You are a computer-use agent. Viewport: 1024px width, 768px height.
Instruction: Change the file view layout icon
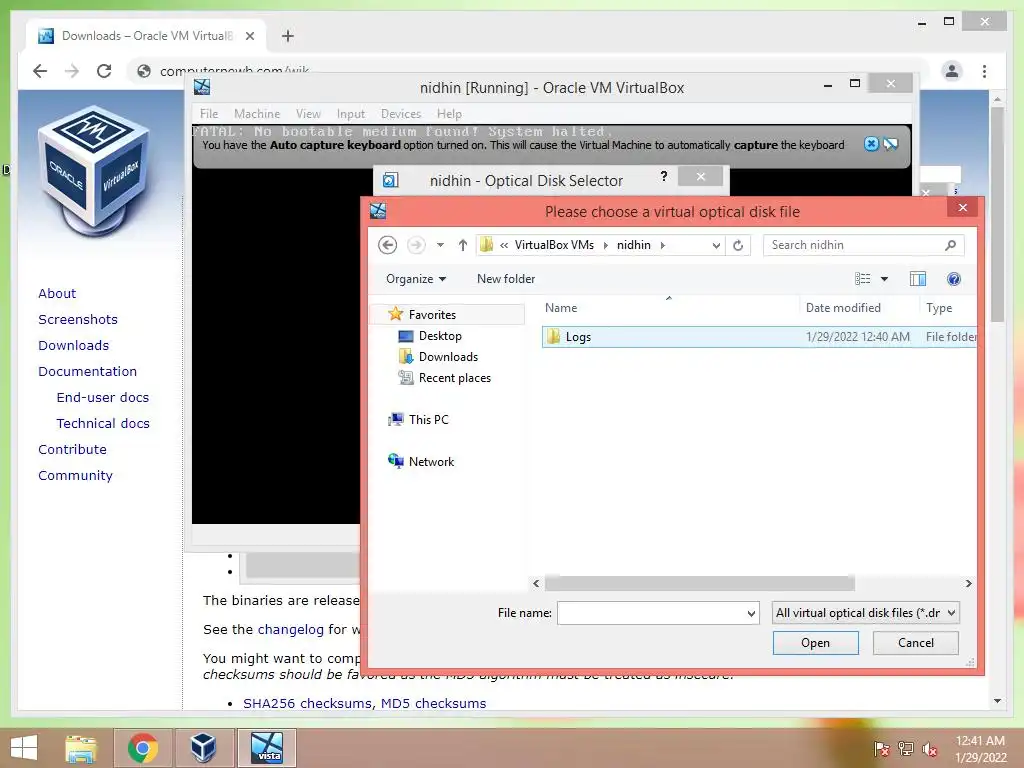[x=862, y=279]
